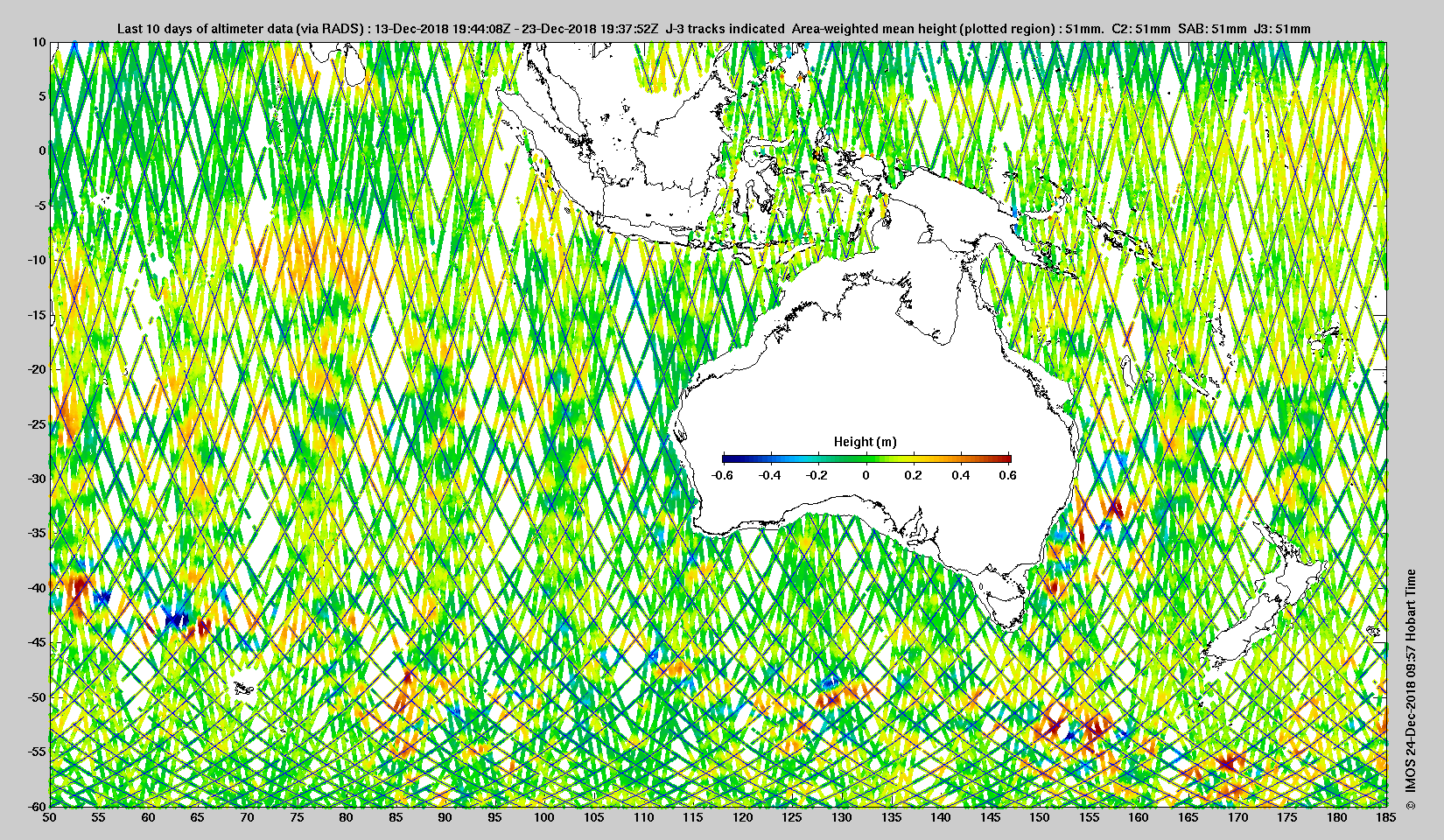Click longitude tick label 175 on bottom axis
This screenshot has height=840, width=1444.
(1287, 817)
